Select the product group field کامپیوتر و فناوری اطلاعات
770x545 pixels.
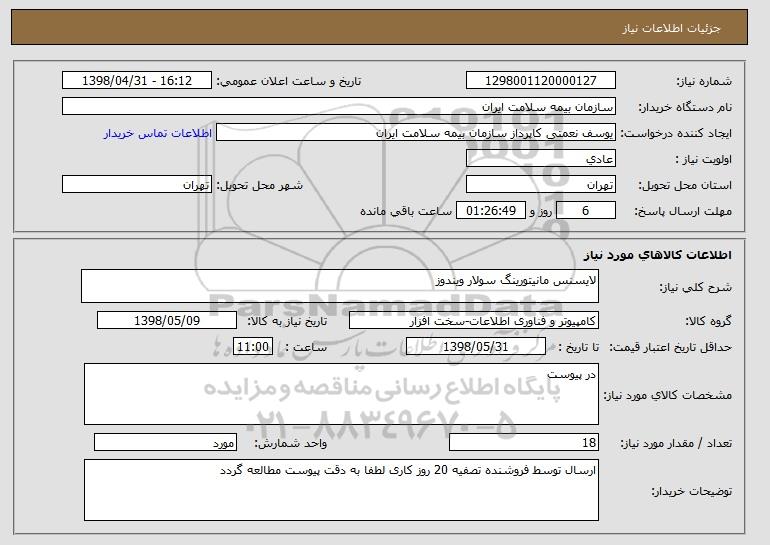(474, 321)
